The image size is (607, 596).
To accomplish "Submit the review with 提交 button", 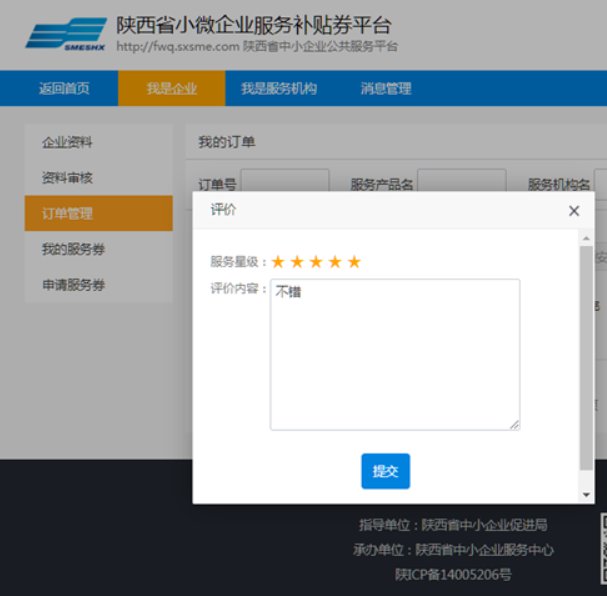I will [x=385, y=471].
